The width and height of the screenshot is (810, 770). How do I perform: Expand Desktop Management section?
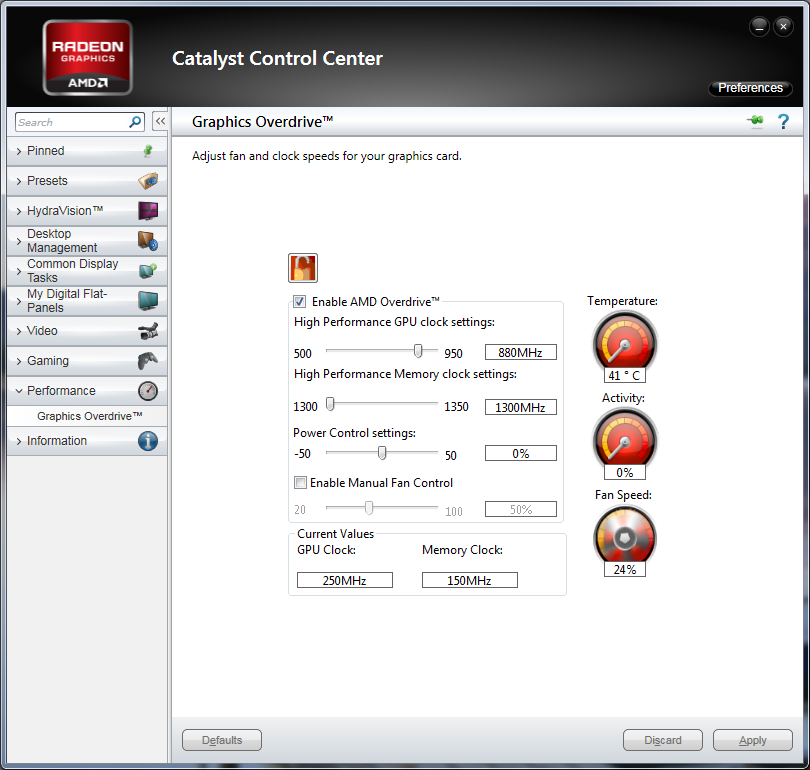point(87,241)
